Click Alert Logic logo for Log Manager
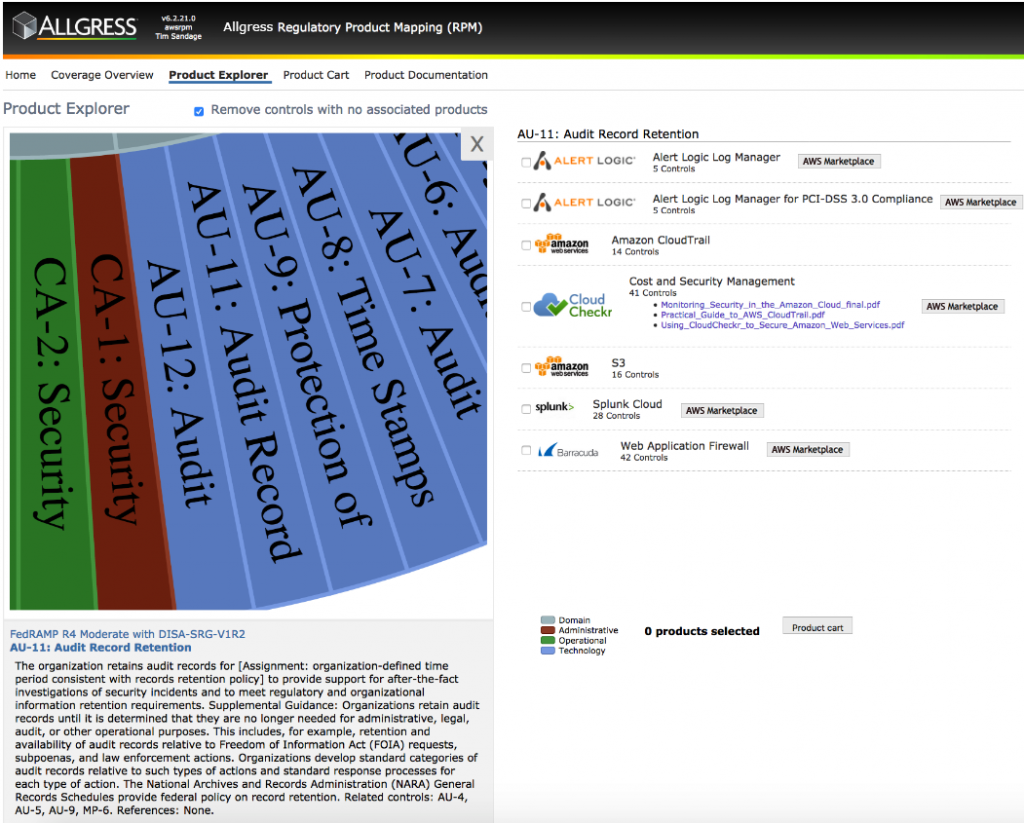 (584, 161)
